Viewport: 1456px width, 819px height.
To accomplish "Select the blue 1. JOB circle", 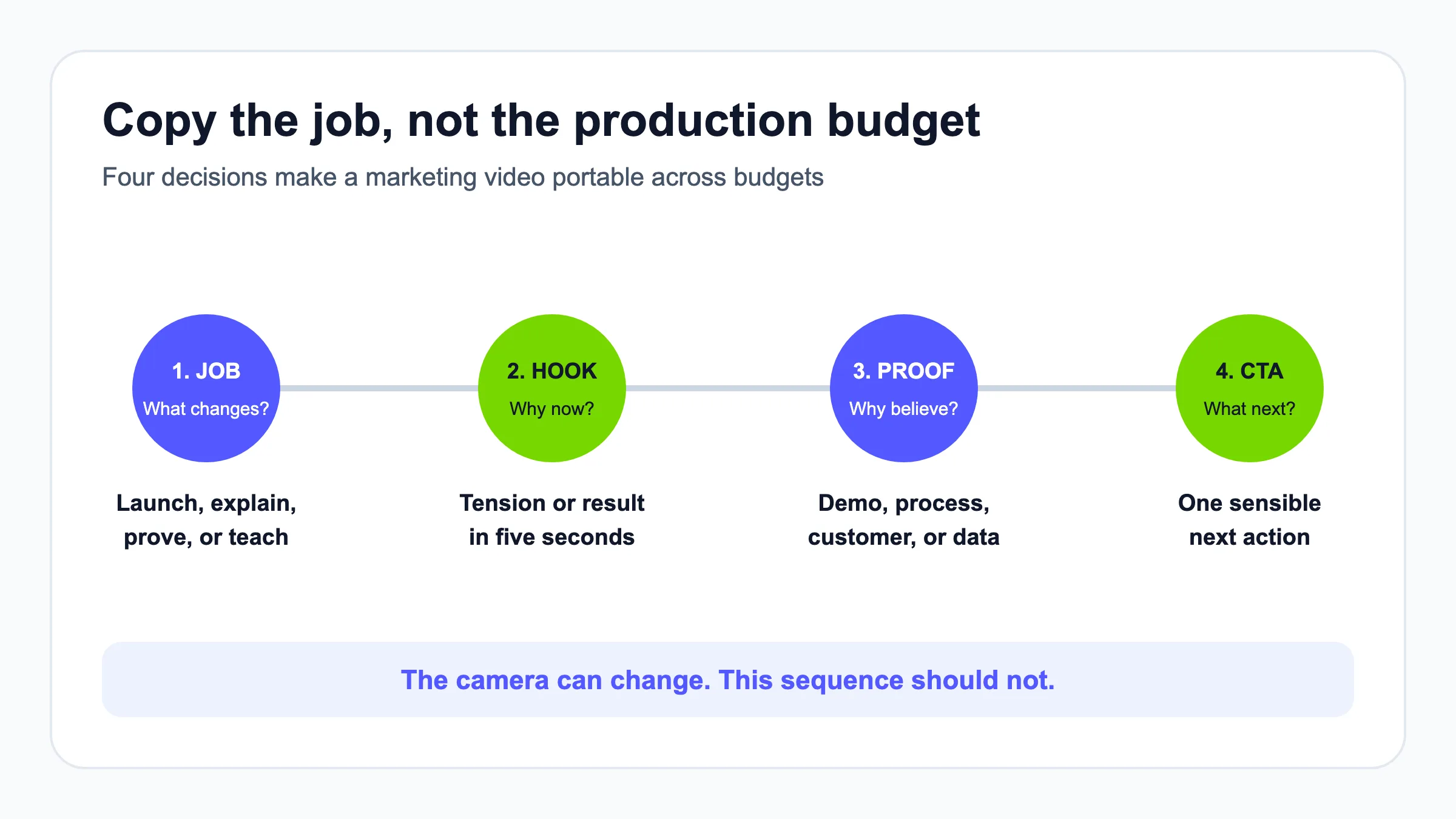I will 206,388.
